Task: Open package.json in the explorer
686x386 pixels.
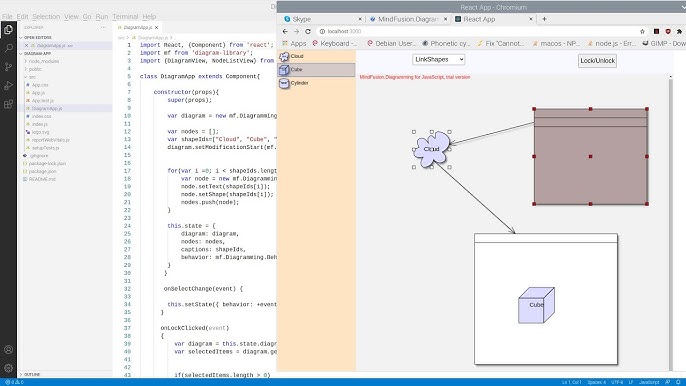Action: pyautogui.click(x=42, y=172)
